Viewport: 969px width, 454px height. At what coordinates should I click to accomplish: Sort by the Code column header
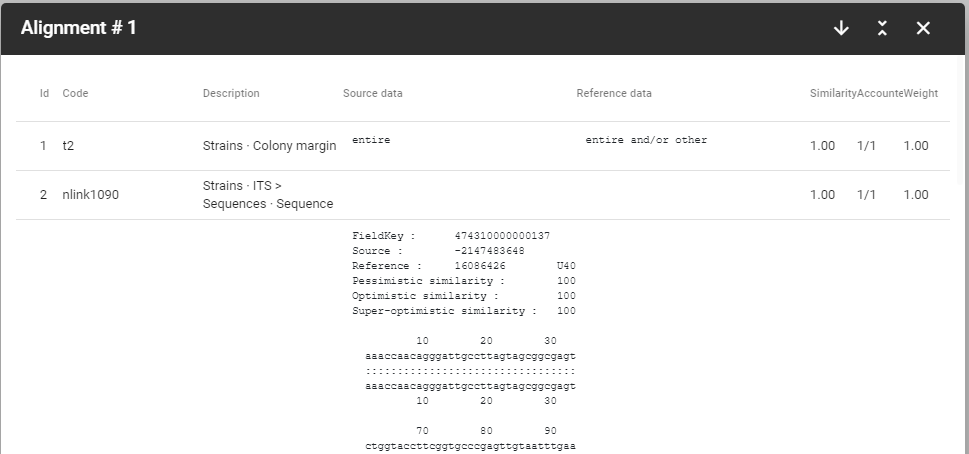click(75, 93)
